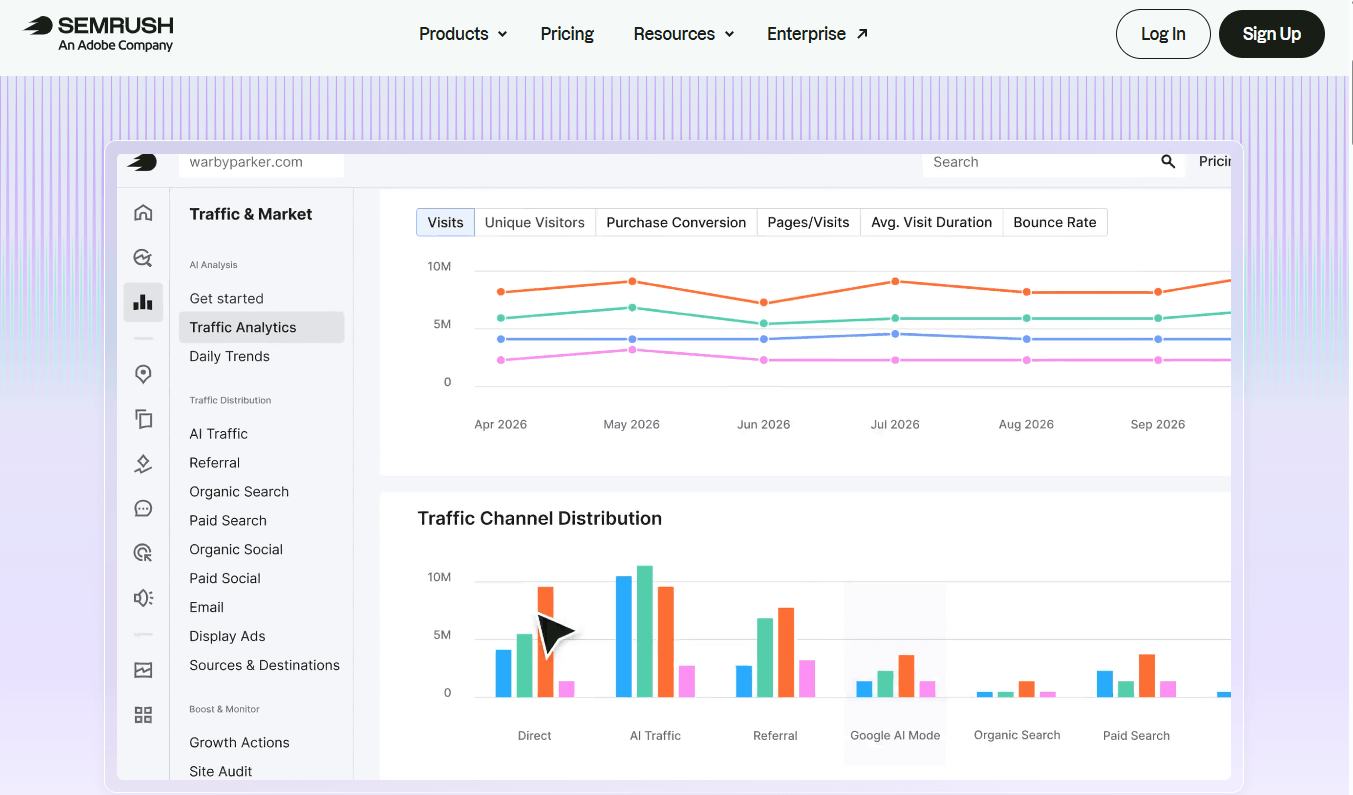Expand the Resources dropdown chevron

[x=729, y=34]
